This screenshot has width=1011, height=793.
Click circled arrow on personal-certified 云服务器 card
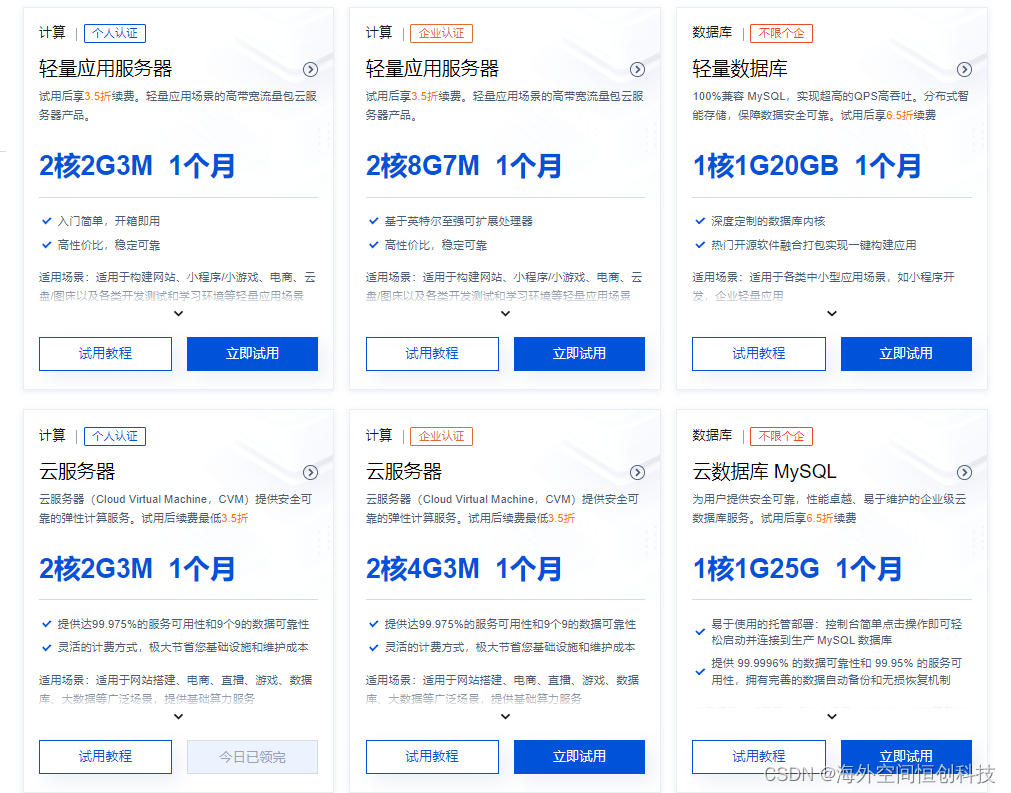point(310,473)
